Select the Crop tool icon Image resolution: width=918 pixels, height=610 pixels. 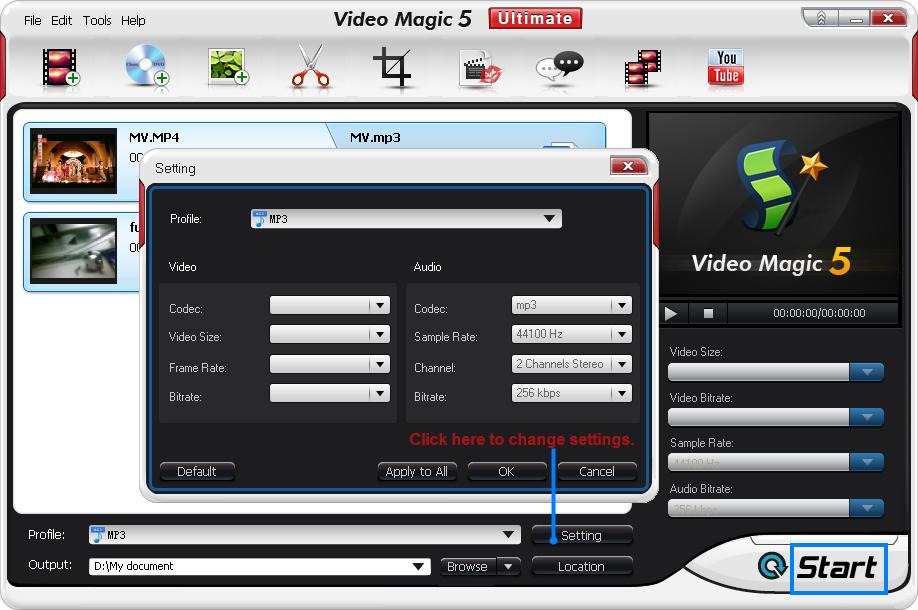point(392,66)
